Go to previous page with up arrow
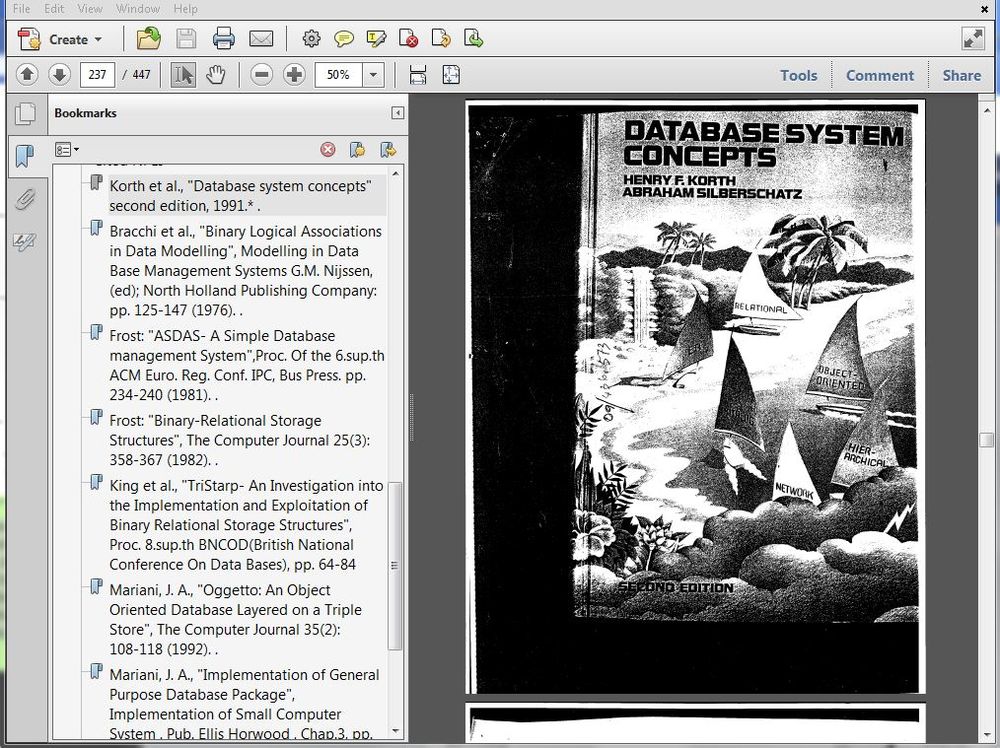This screenshot has height=748, width=1000. pos(27,75)
